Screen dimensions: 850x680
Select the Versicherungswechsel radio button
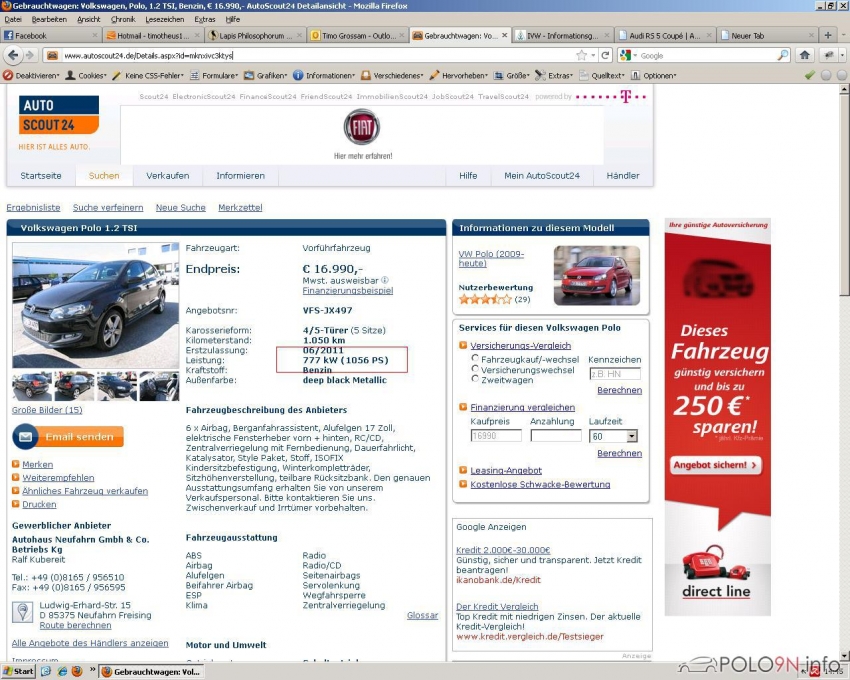475,369
